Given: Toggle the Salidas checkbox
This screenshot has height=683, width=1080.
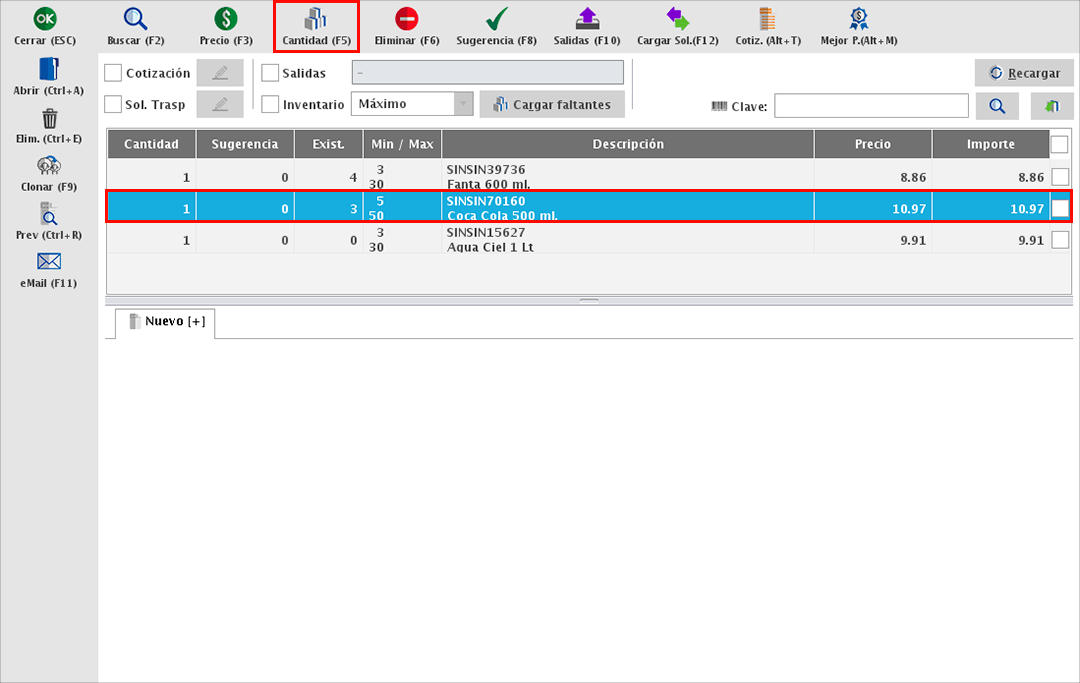Looking at the screenshot, I should point(270,73).
